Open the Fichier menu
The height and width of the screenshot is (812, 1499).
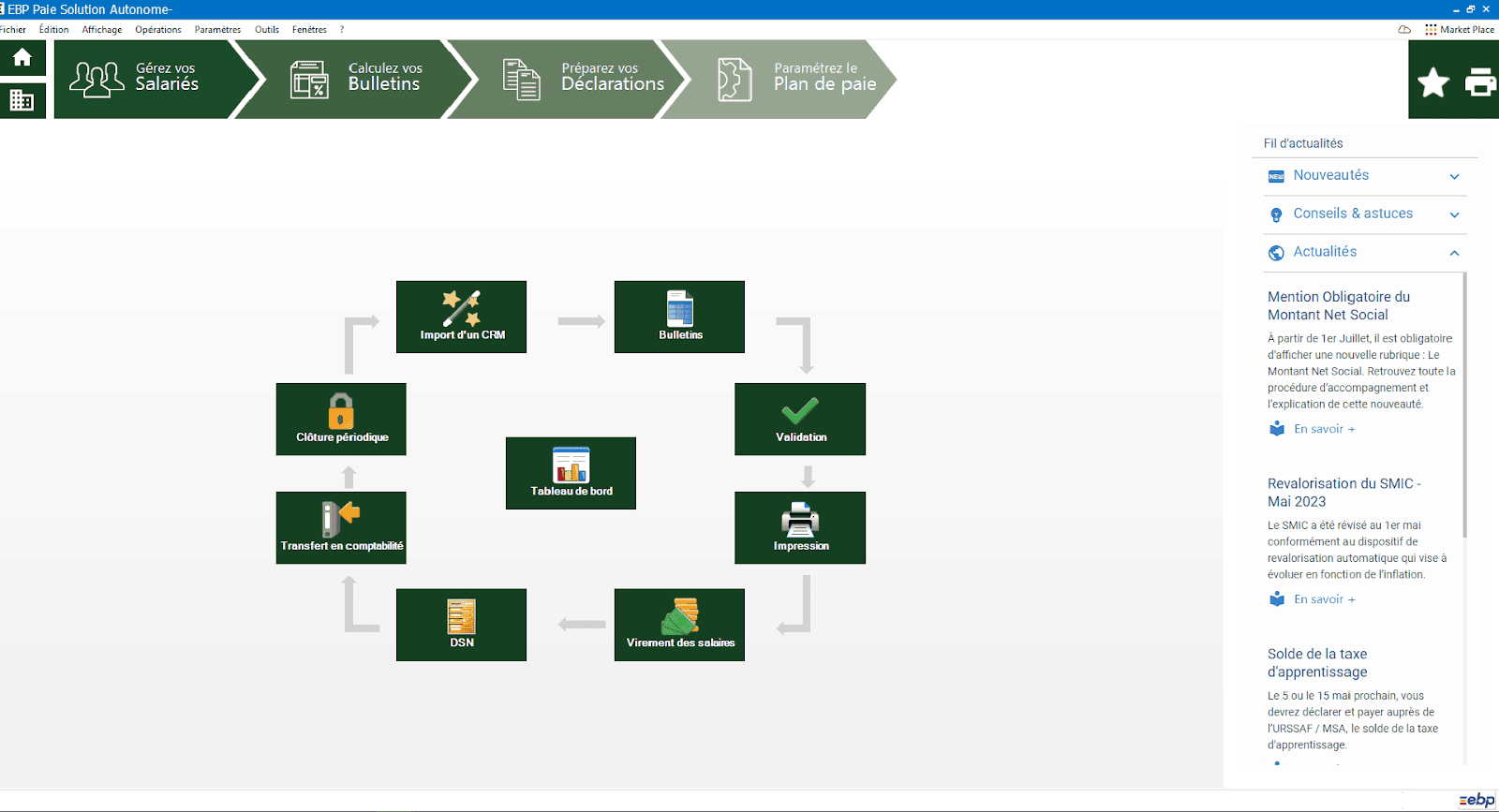pos(13,30)
